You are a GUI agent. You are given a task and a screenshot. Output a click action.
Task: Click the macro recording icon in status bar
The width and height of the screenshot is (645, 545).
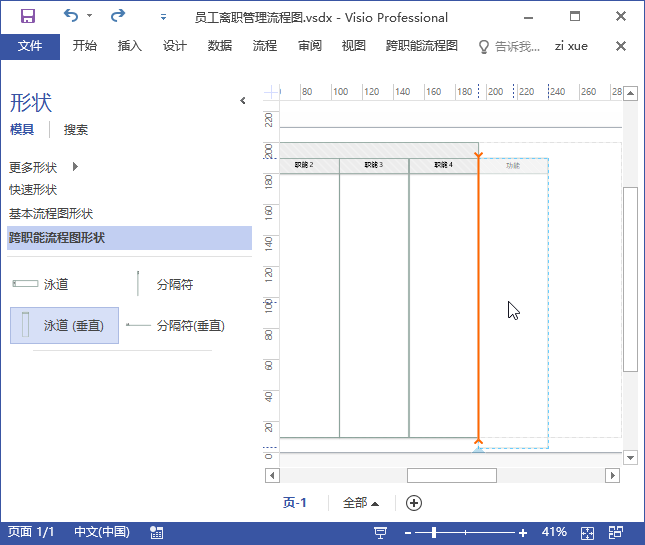[156, 533]
